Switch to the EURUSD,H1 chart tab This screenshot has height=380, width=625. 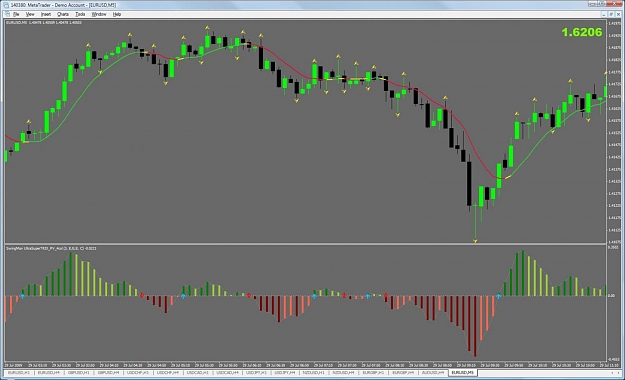tap(19, 372)
